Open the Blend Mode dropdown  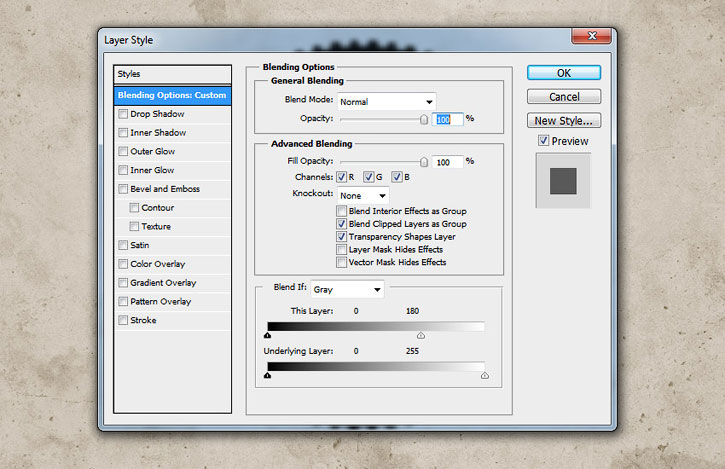(387, 102)
